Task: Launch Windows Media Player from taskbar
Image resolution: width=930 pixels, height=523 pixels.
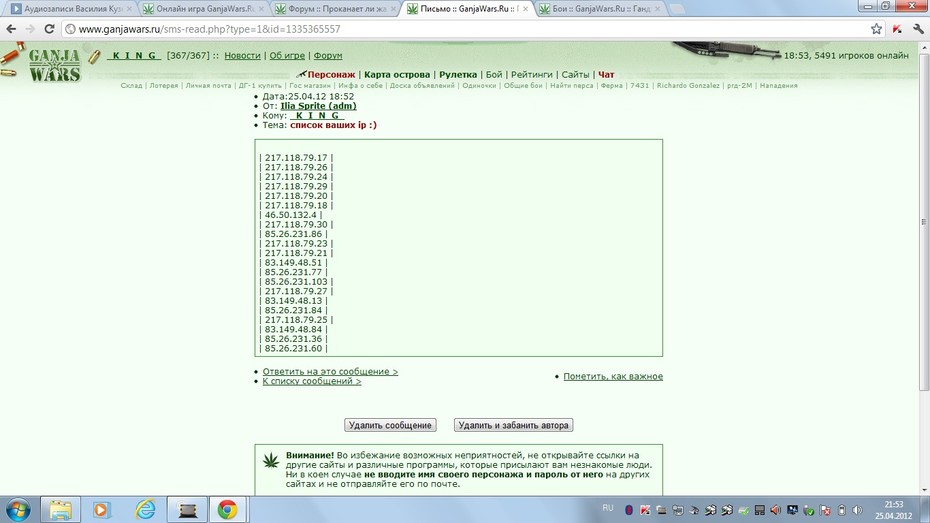Action: pyautogui.click(x=101, y=509)
